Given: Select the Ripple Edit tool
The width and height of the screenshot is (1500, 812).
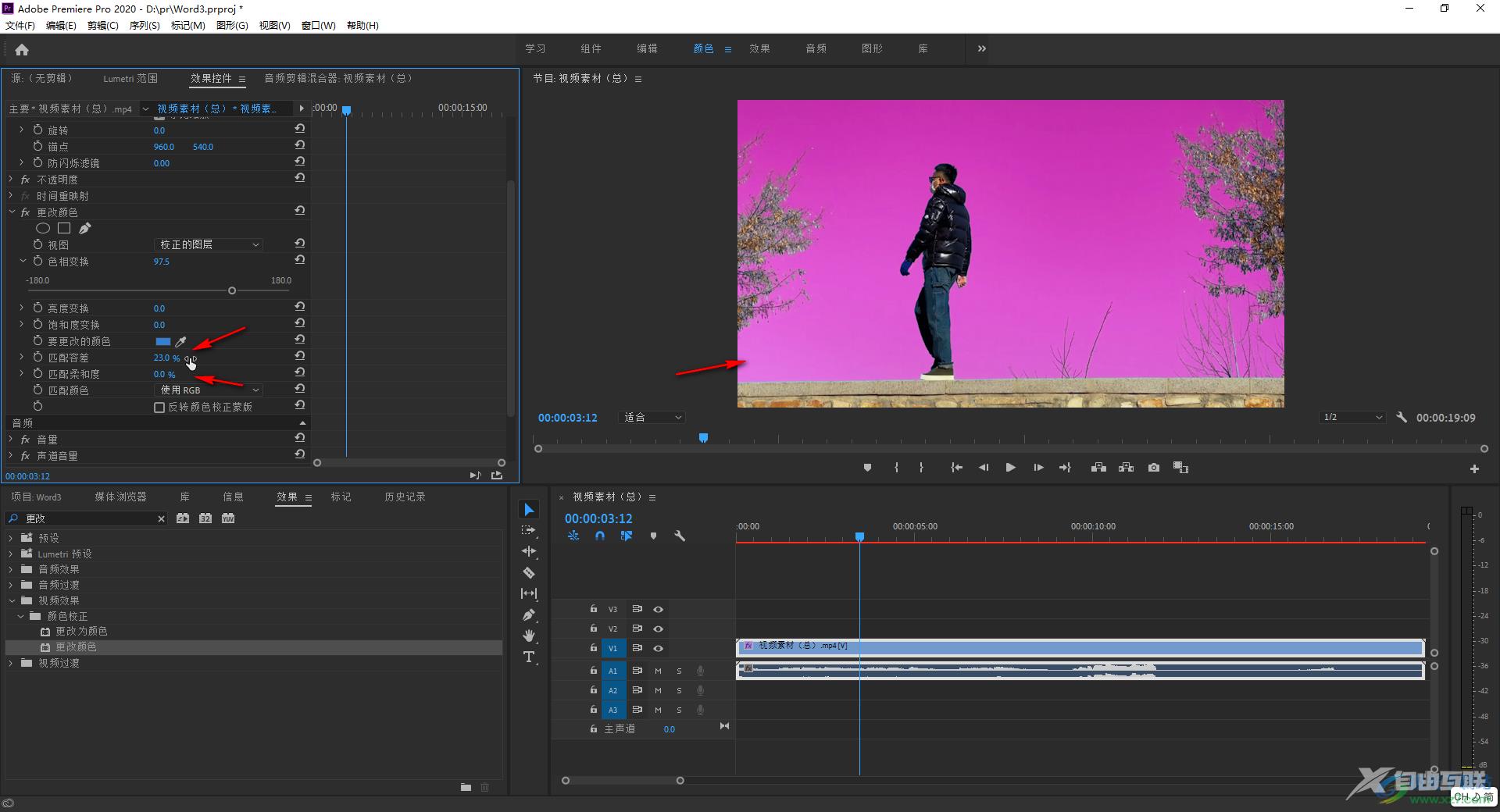Looking at the screenshot, I should tap(529, 551).
